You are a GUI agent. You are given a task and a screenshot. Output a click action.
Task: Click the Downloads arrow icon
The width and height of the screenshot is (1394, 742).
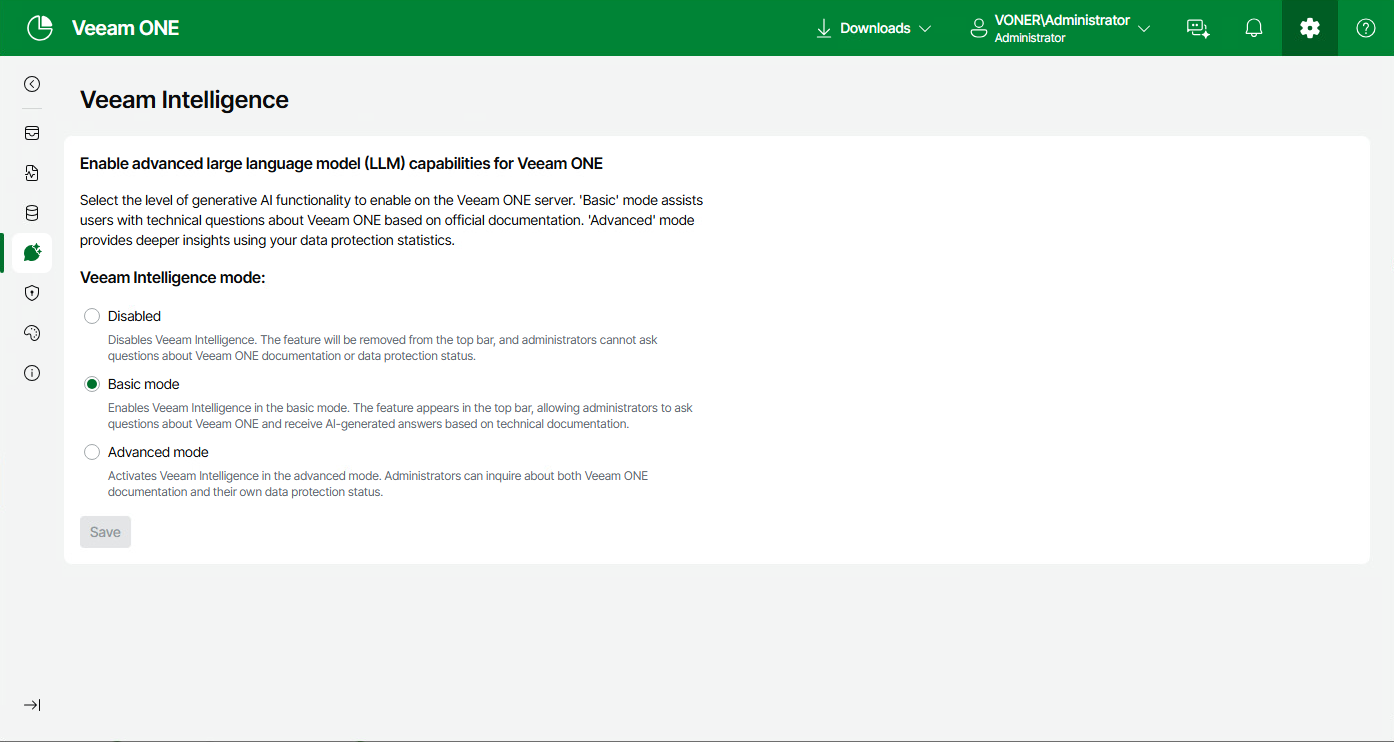tap(824, 28)
